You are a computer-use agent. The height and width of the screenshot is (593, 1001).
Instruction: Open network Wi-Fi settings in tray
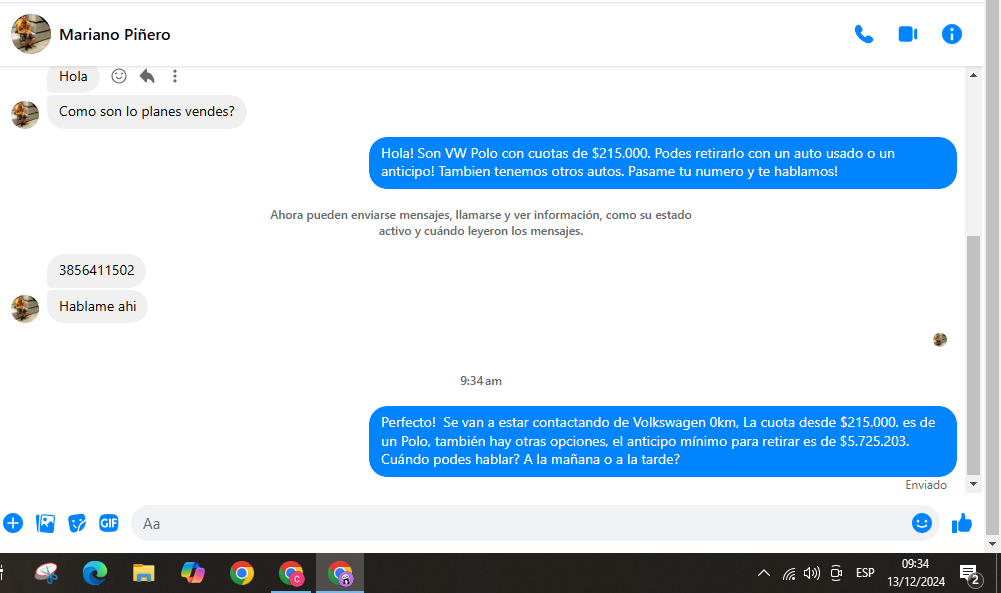click(789, 573)
